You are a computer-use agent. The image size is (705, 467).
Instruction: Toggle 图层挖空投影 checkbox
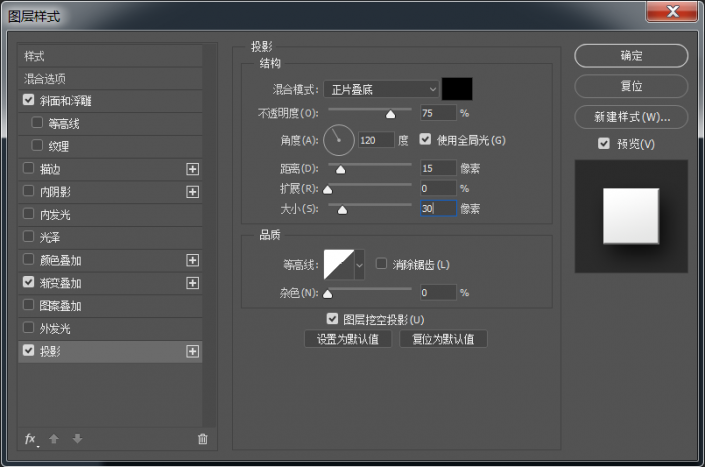click(x=332, y=319)
